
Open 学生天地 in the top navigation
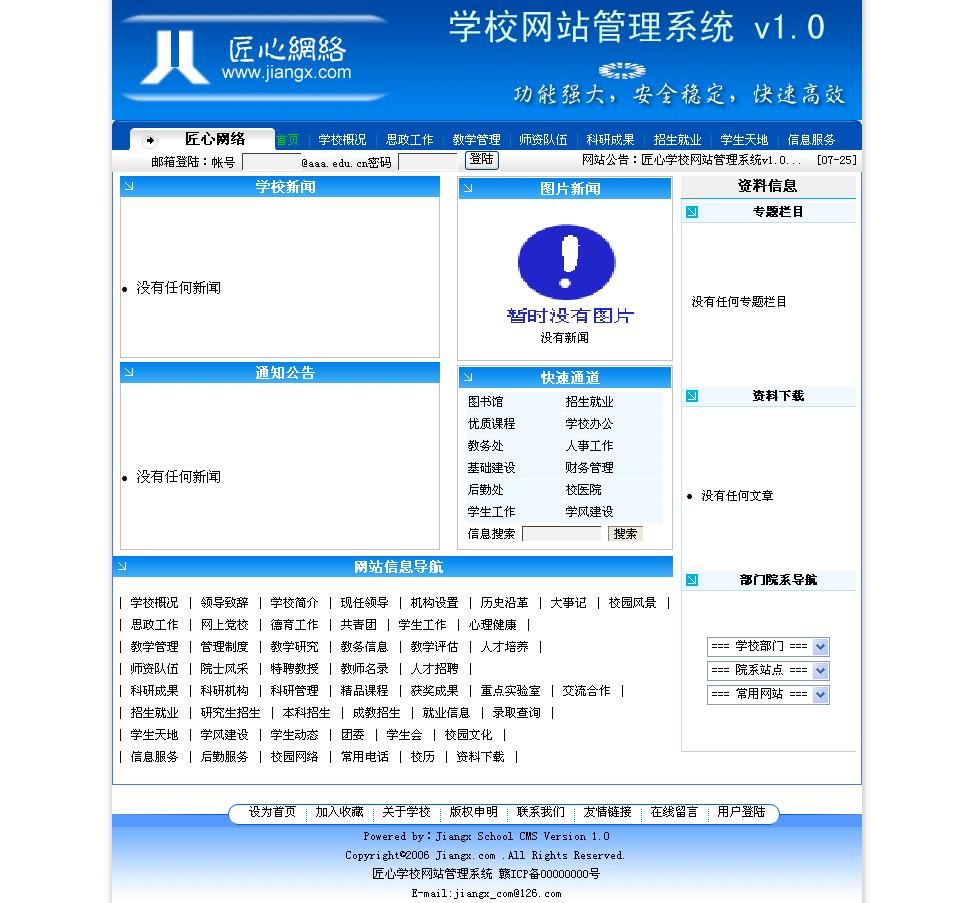click(x=744, y=140)
